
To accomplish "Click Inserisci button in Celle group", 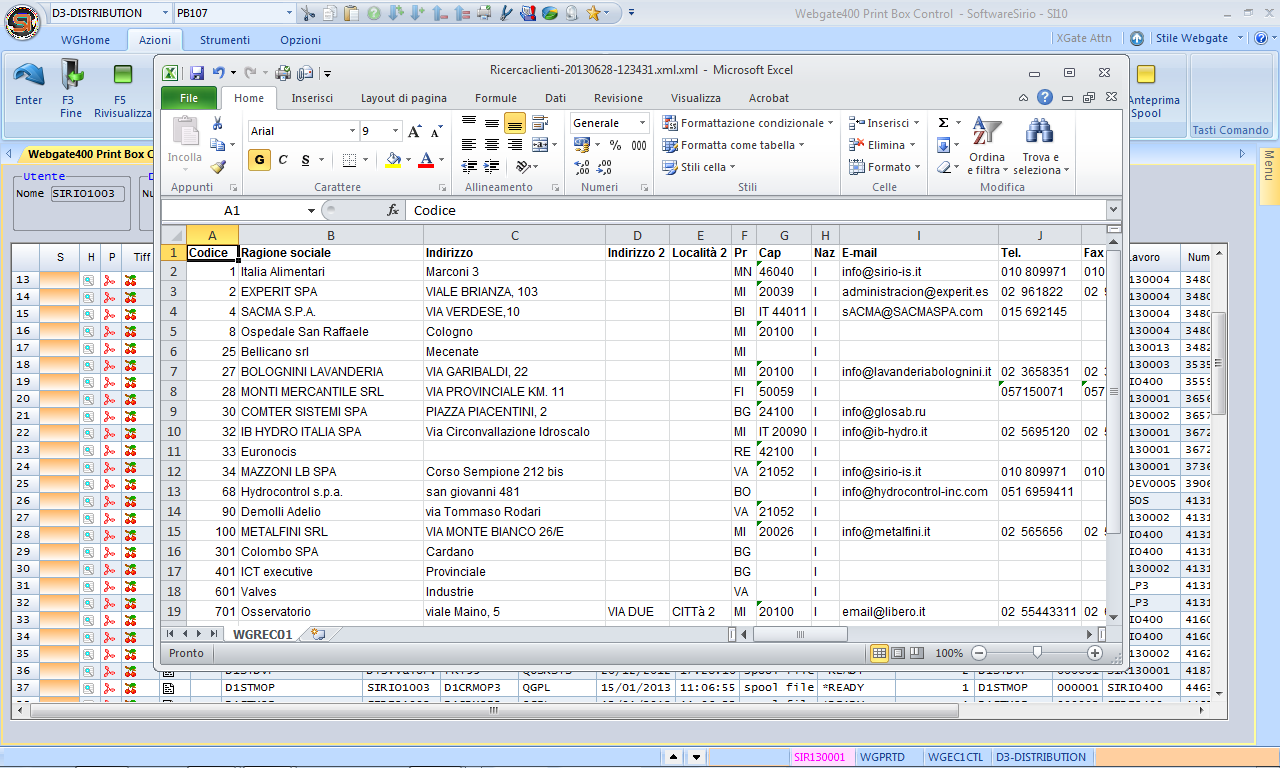I will [x=884, y=123].
